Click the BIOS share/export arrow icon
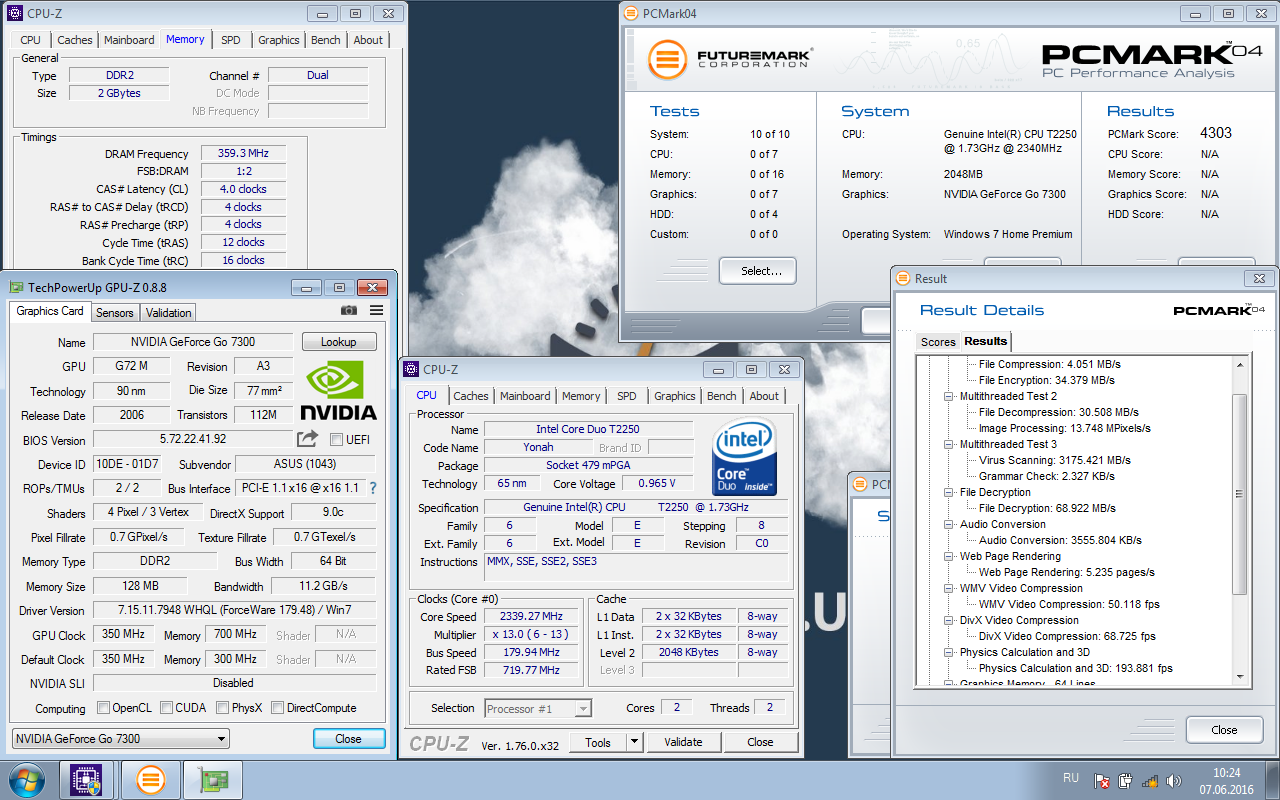1280x800 pixels. coord(307,439)
